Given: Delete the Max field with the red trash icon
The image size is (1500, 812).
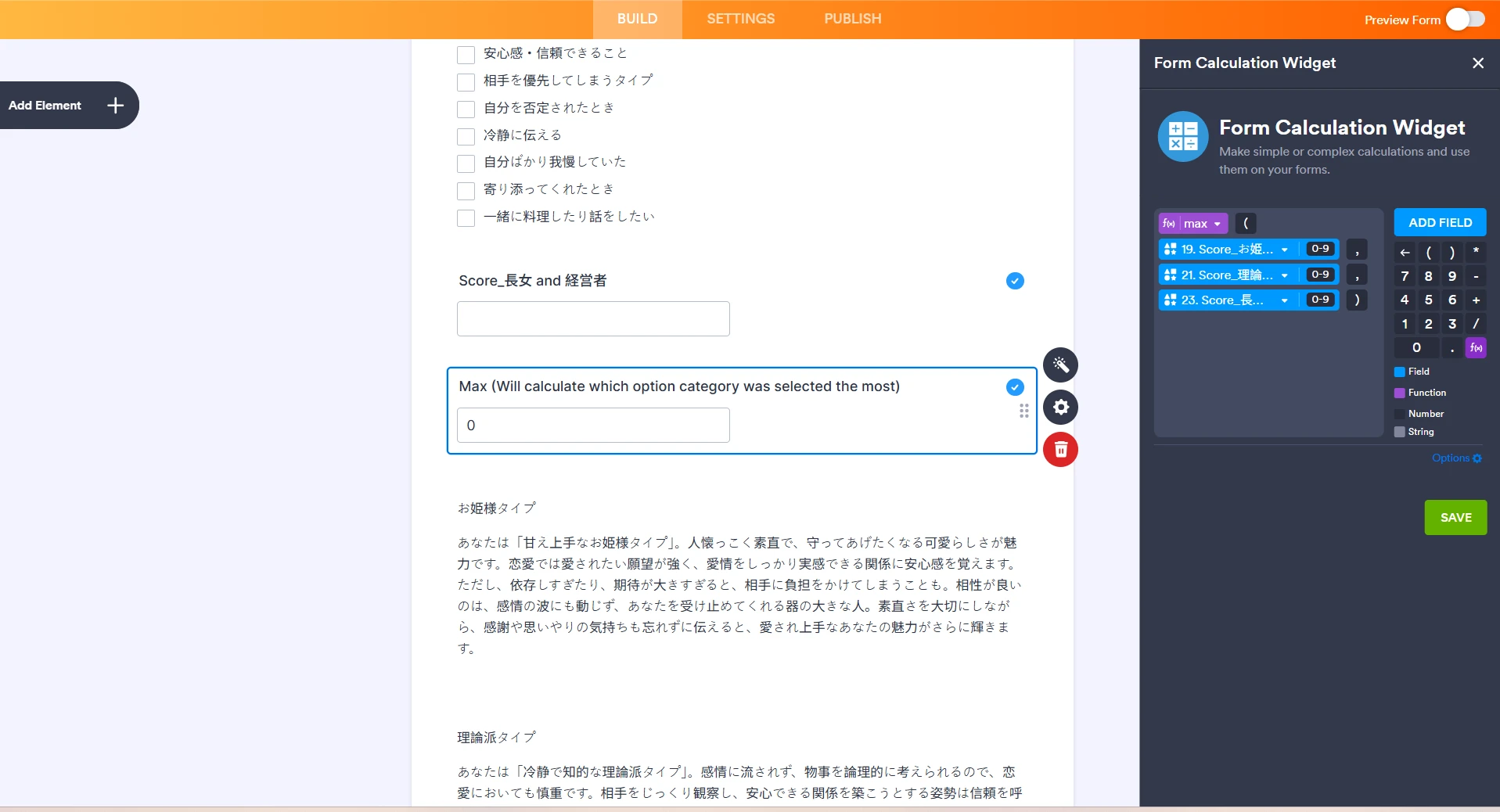Looking at the screenshot, I should point(1060,450).
